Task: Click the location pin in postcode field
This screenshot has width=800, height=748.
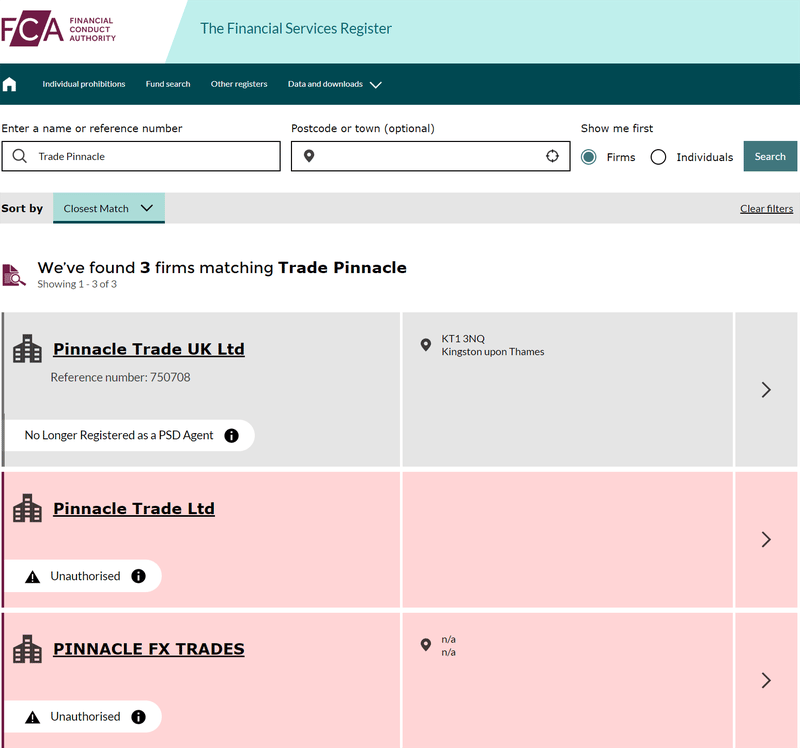Action: (x=309, y=156)
